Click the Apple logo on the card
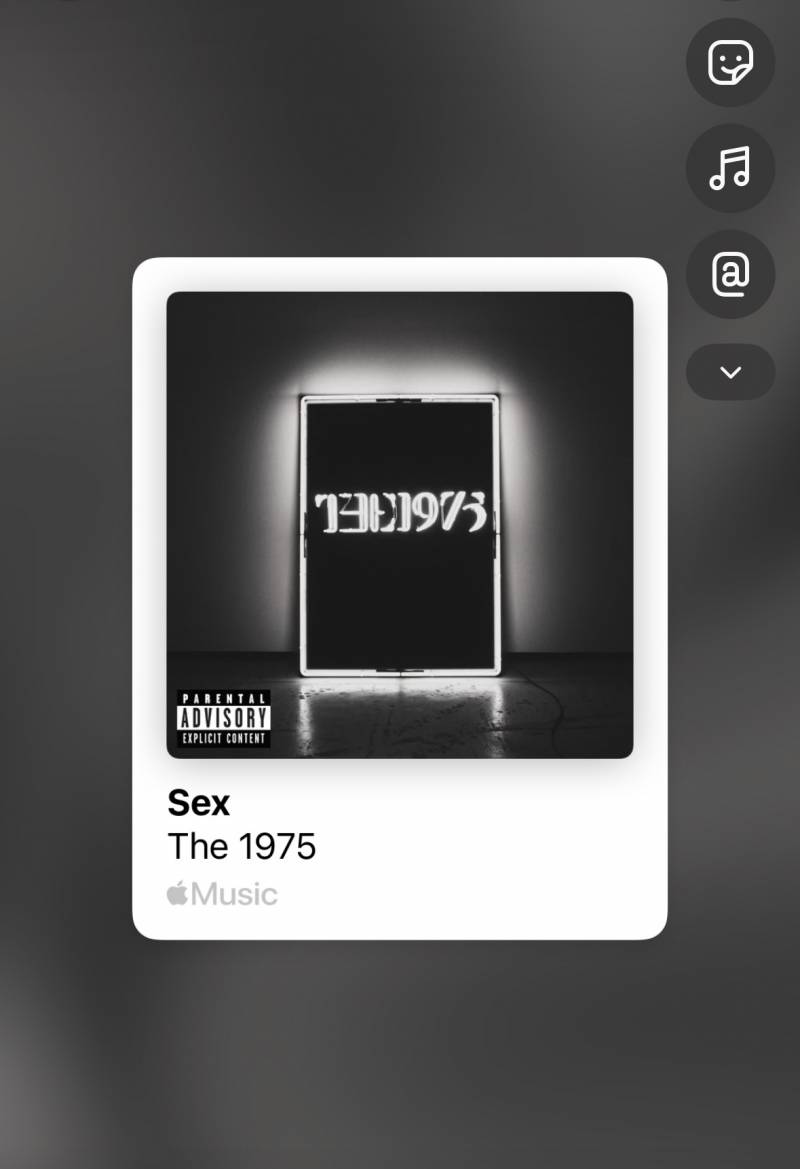Viewport: 800px width, 1169px height. pyautogui.click(x=177, y=893)
